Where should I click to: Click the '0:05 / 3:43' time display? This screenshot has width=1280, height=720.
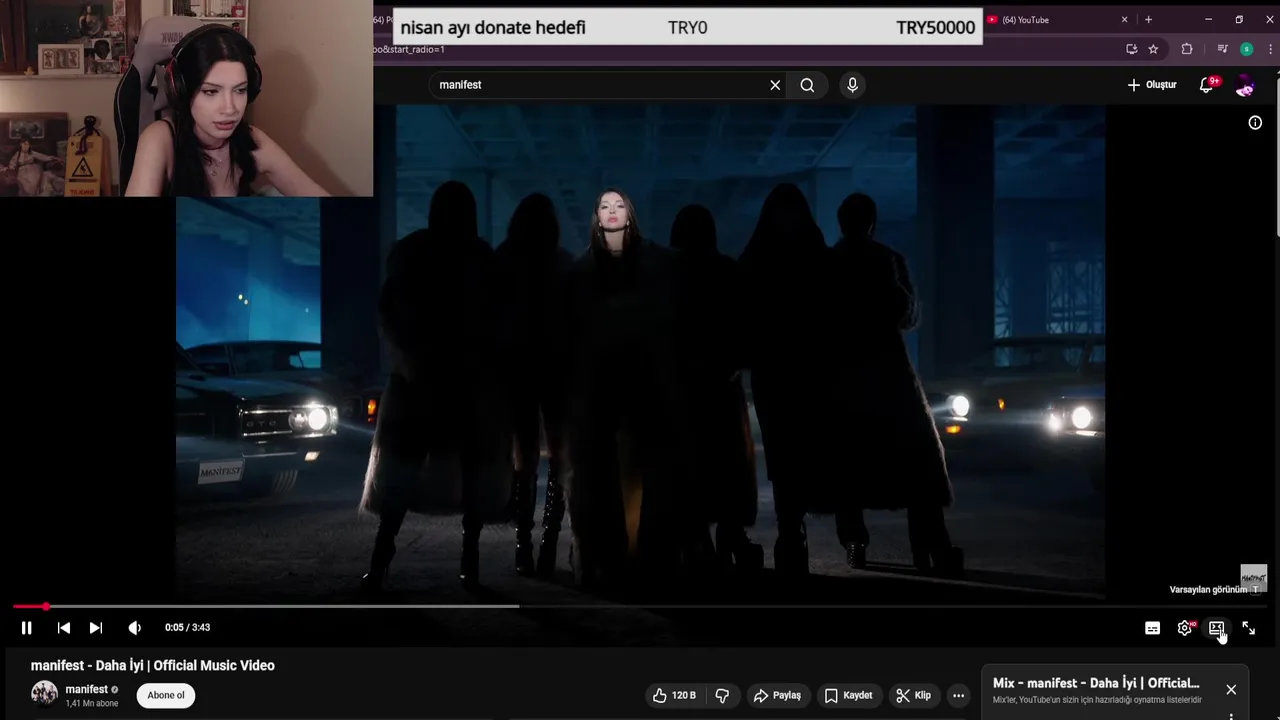pyautogui.click(x=187, y=628)
